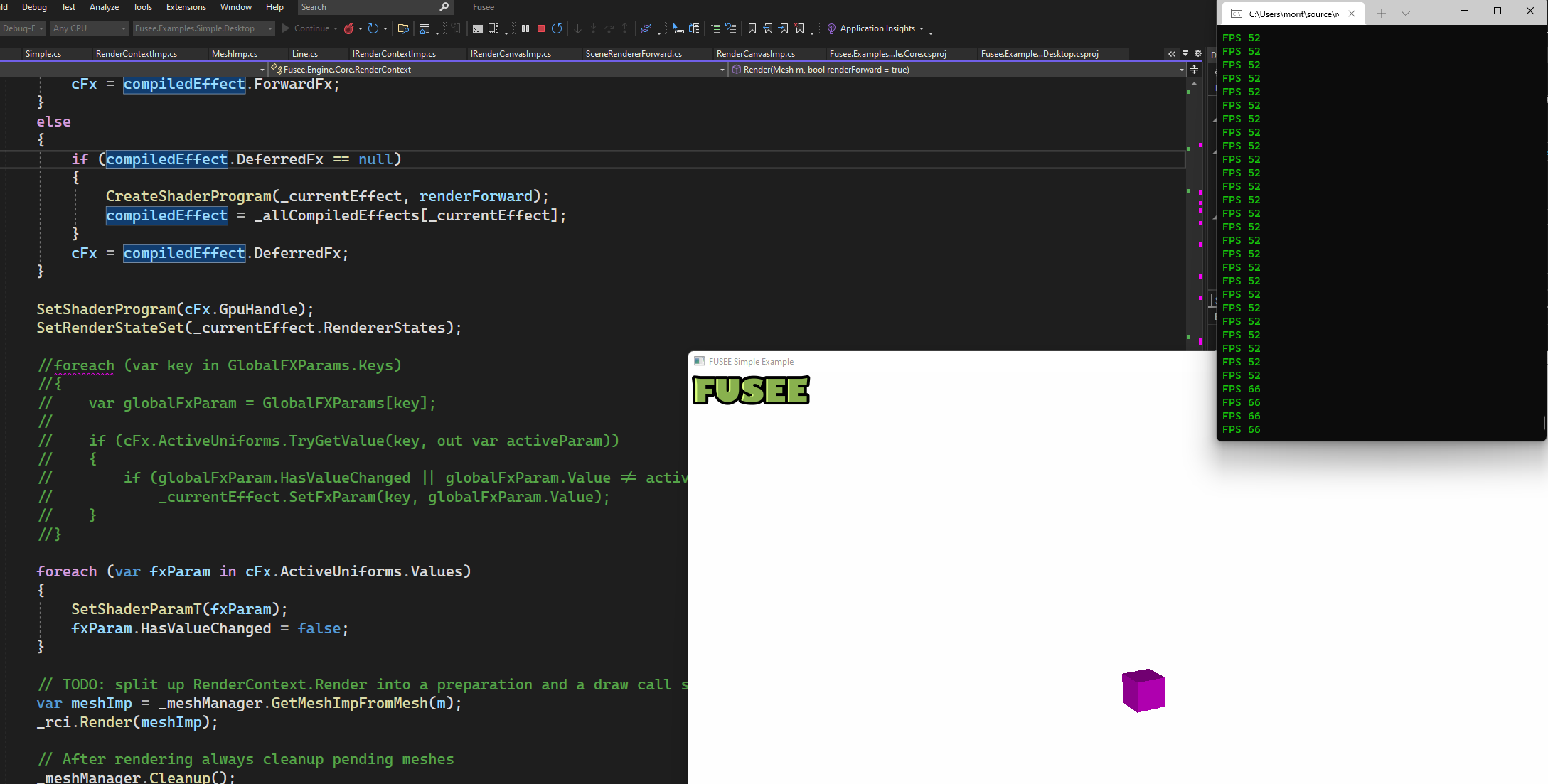Screen dimensions: 1548x784
Task: Click the comment-out selected lines icon
Action: [x=715, y=28]
